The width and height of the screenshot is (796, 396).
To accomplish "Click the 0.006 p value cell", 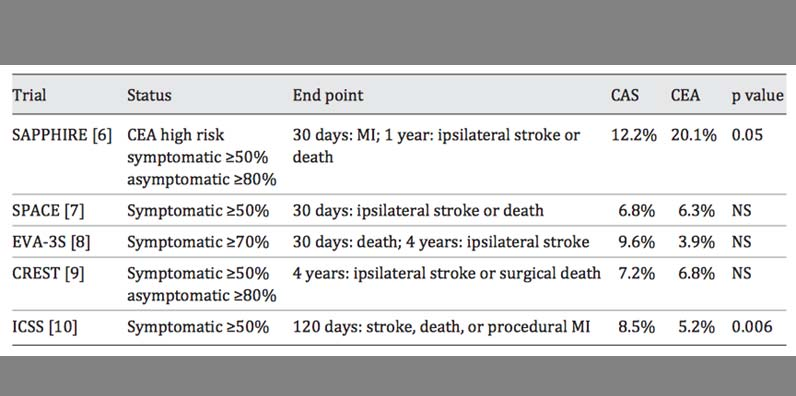I will 752,327.
